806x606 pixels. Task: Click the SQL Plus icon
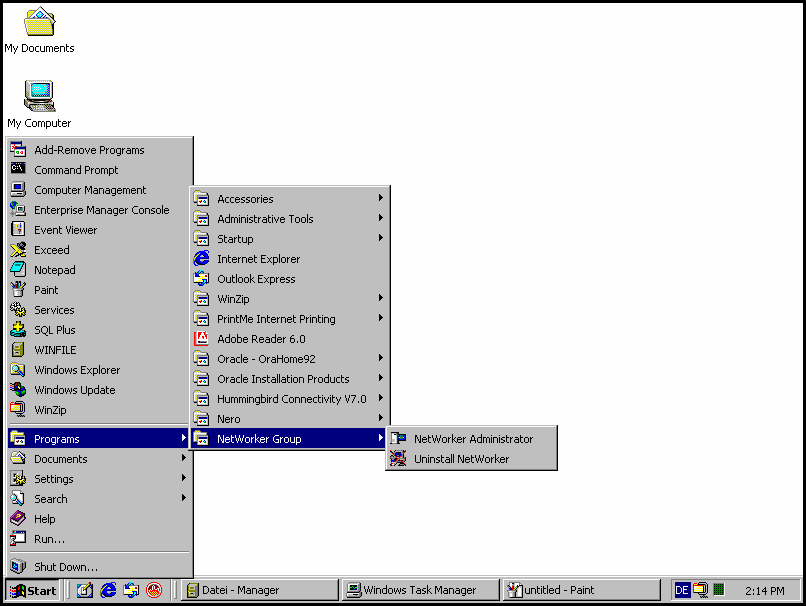tap(18, 329)
